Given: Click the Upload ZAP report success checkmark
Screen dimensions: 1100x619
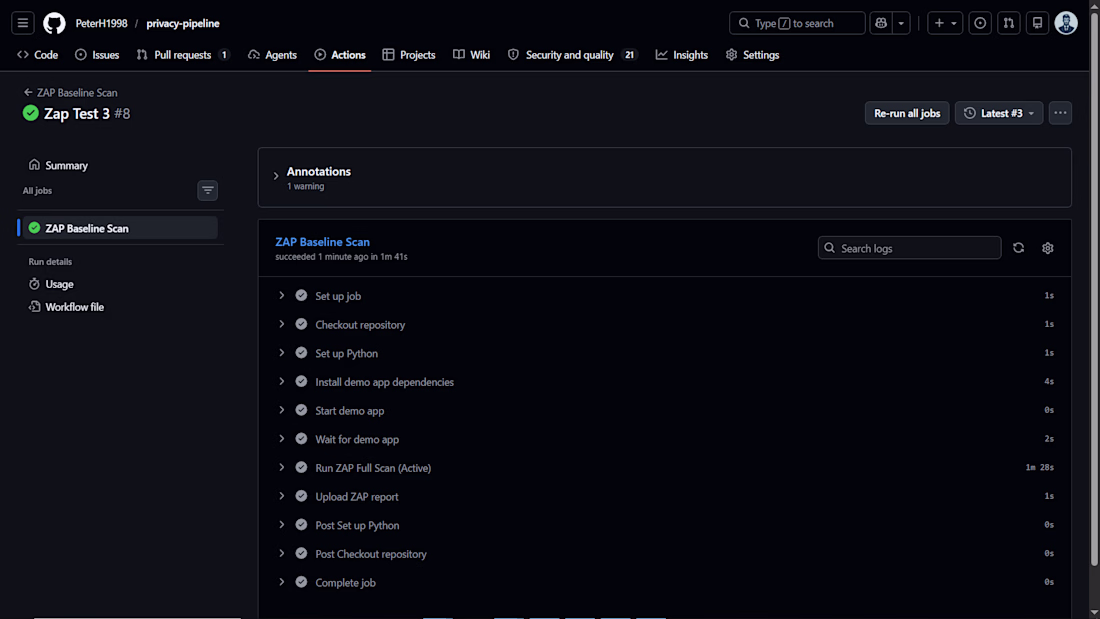Looking at the screenshot, I should coord(301,496).
